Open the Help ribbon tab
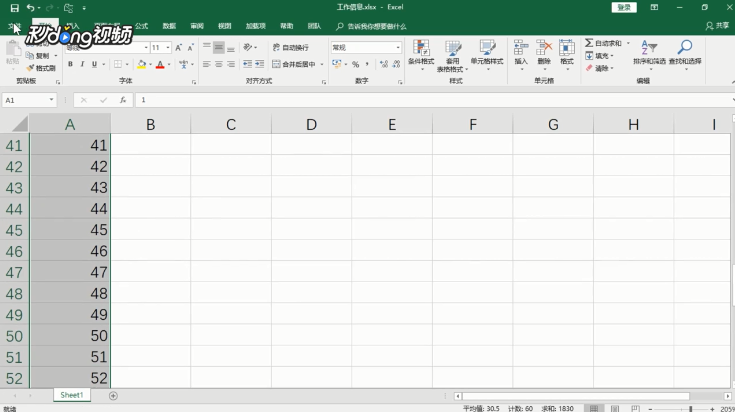This screenshot has height=412, width=735. [x=286, y=26]
